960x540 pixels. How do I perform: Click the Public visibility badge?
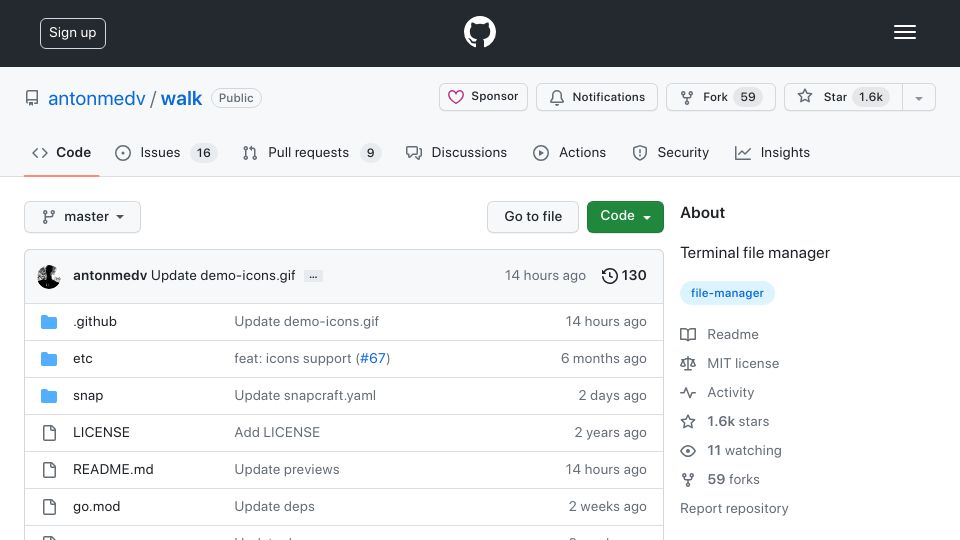236,98
